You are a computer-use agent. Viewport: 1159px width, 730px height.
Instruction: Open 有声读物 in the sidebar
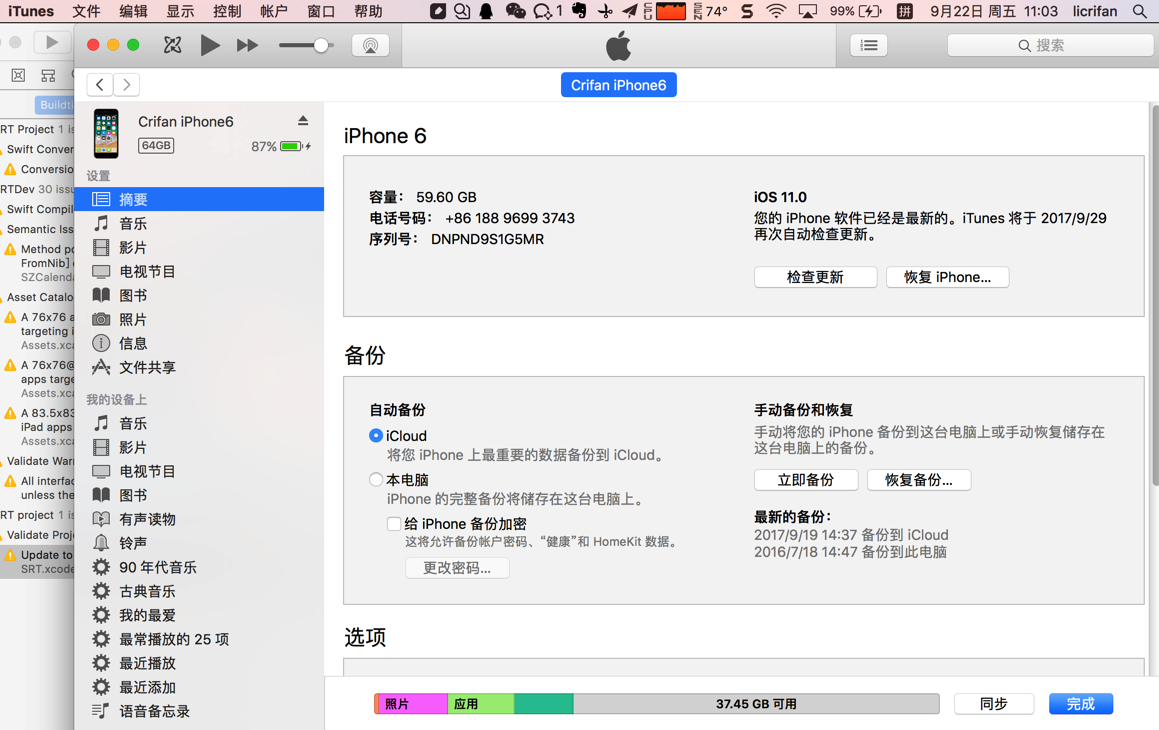point(199,519)
